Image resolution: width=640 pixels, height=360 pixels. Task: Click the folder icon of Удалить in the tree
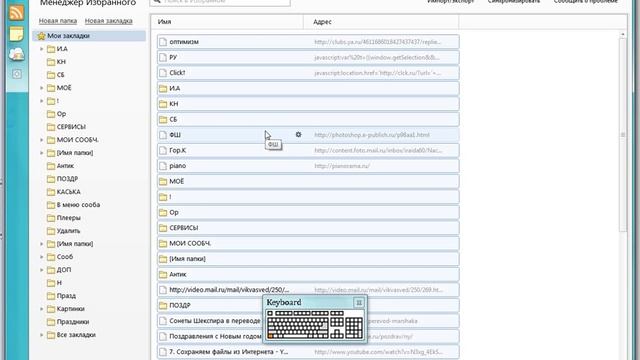pyautogui.click(x=51, y=231)
